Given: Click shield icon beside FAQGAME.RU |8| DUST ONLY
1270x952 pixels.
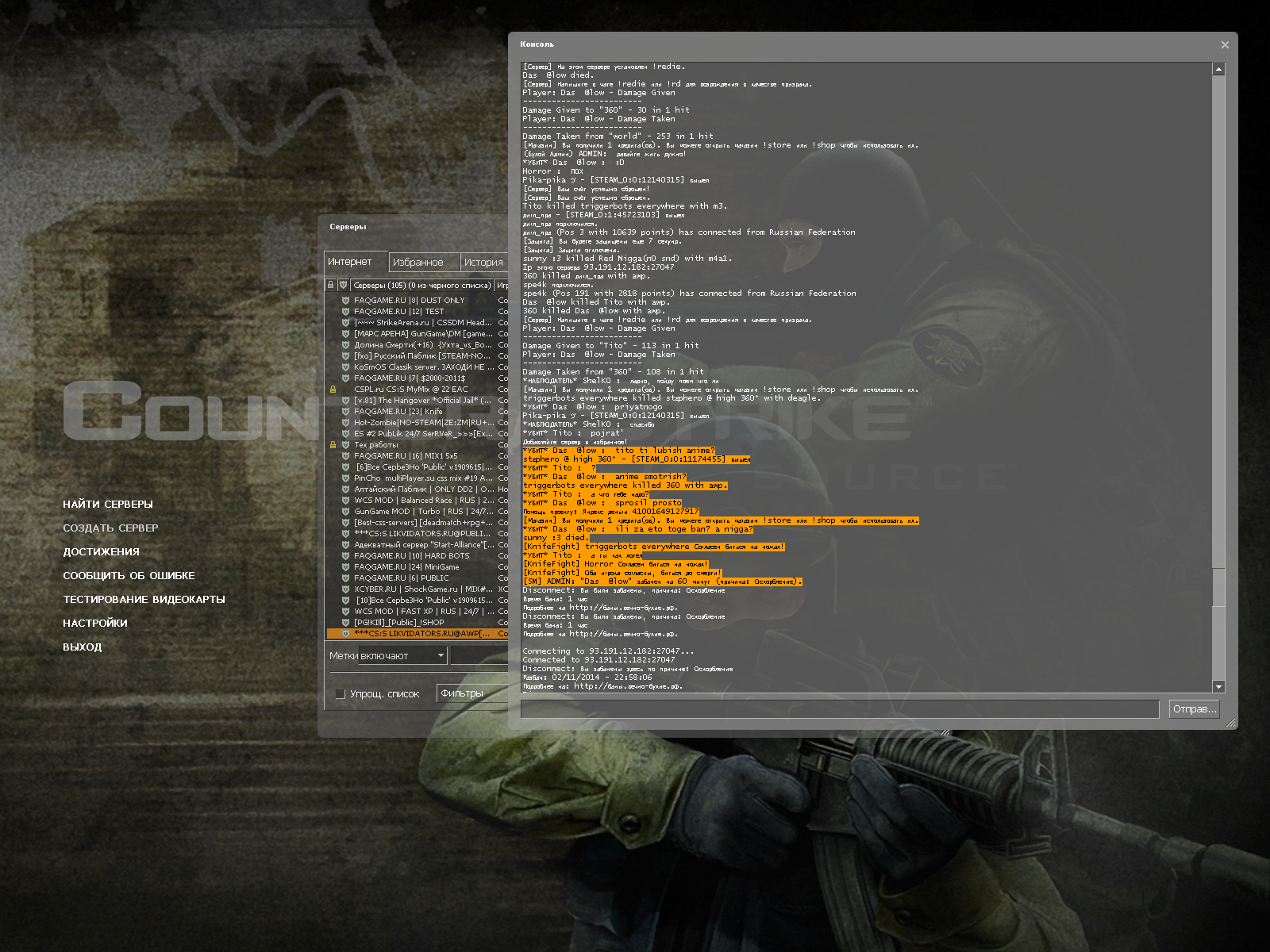Looking at the screenshot, I should coord(345,301).
